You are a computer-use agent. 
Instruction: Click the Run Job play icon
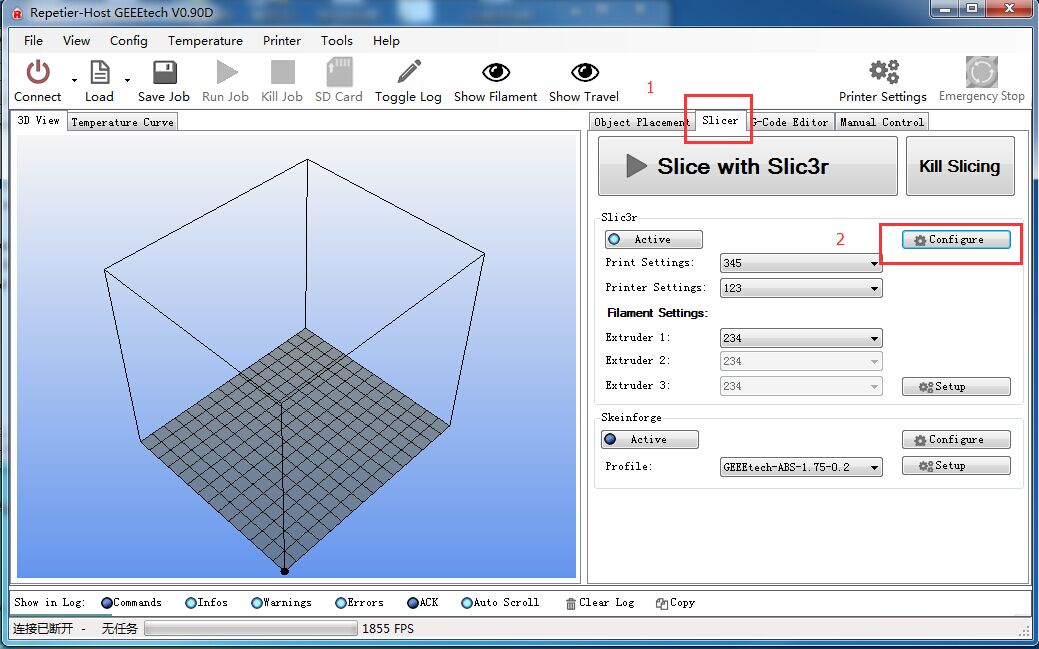coord(226,72)
